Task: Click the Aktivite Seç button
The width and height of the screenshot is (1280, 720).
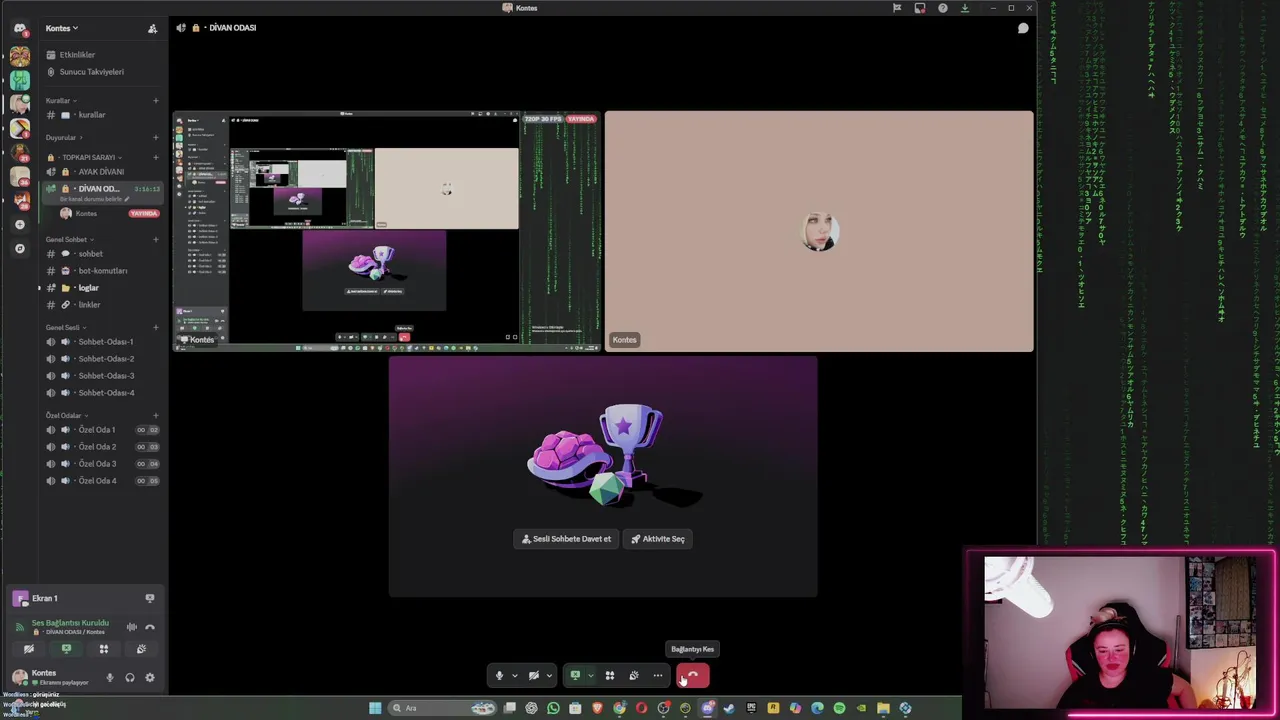Action: click(x=658, y=539)
